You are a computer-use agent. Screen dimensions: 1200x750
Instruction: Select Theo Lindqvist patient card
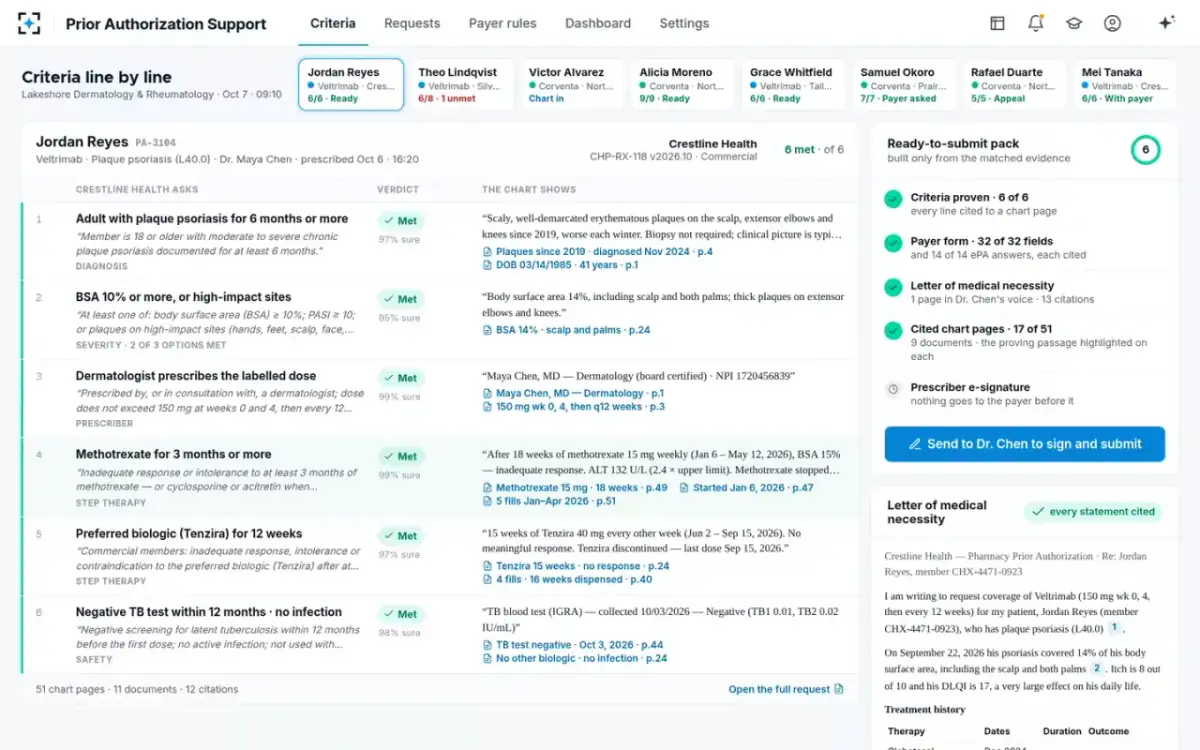[x=461, y=84]
